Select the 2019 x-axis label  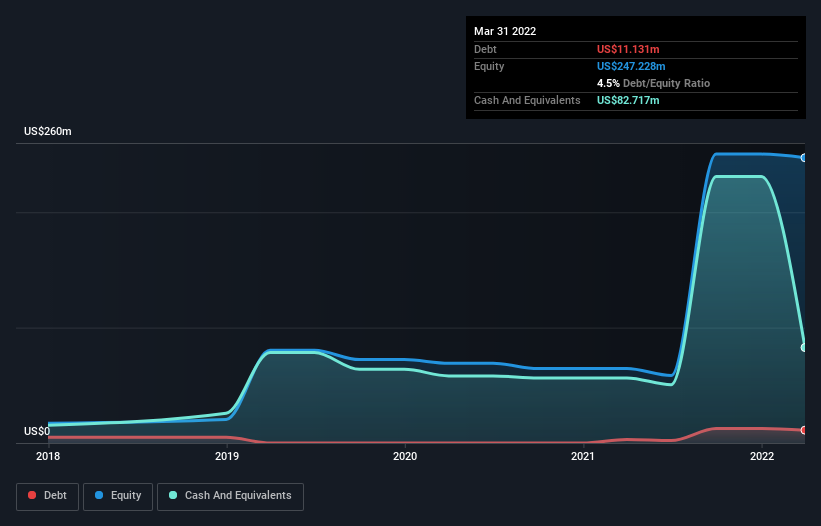click(x=227, y=456)
